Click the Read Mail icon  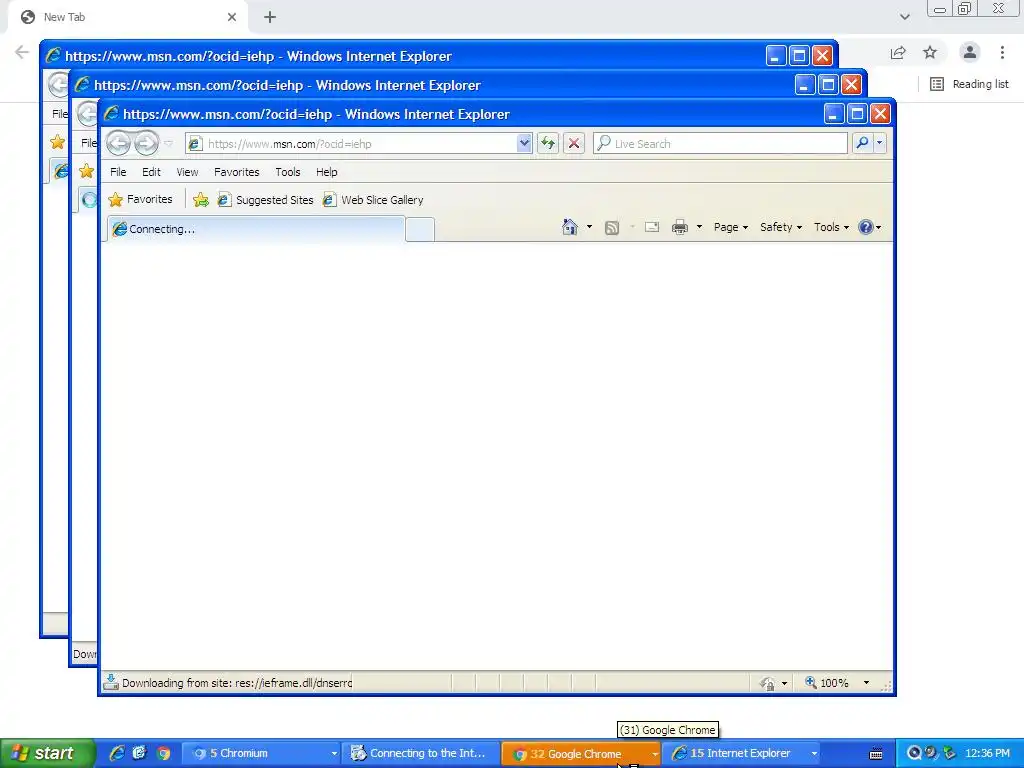click(652, 227)
